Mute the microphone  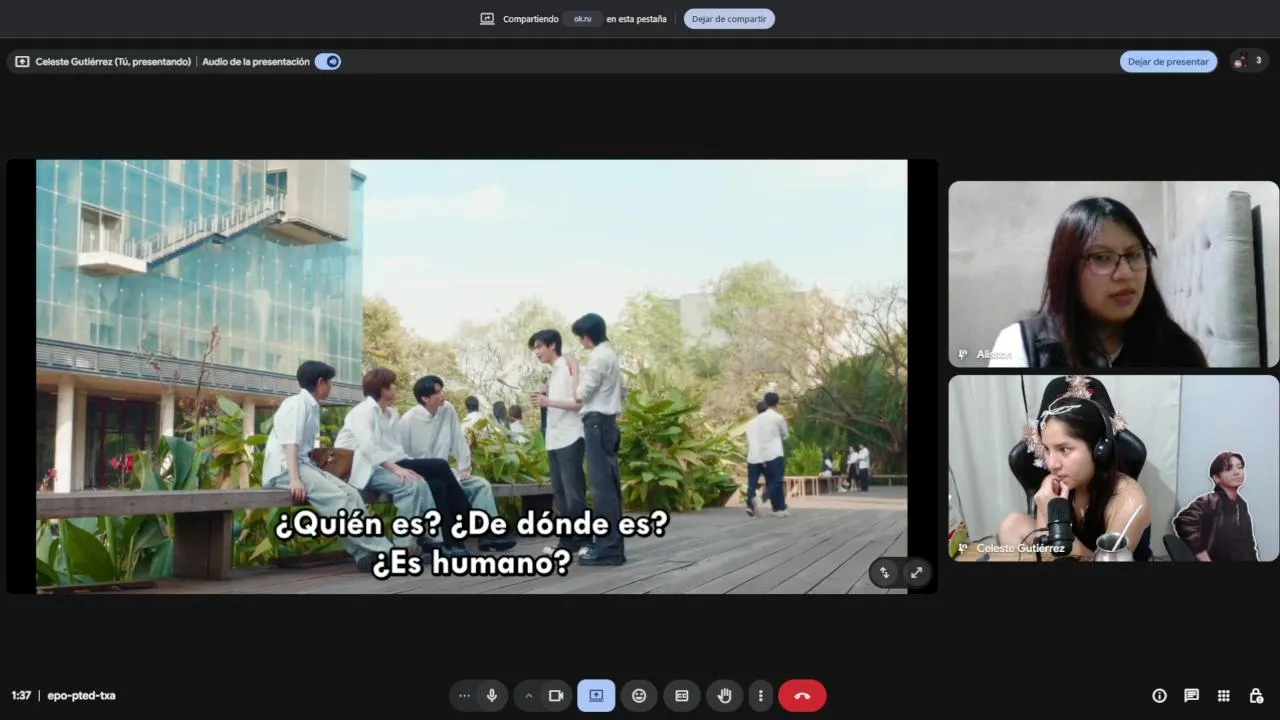(x=491, y=696)
